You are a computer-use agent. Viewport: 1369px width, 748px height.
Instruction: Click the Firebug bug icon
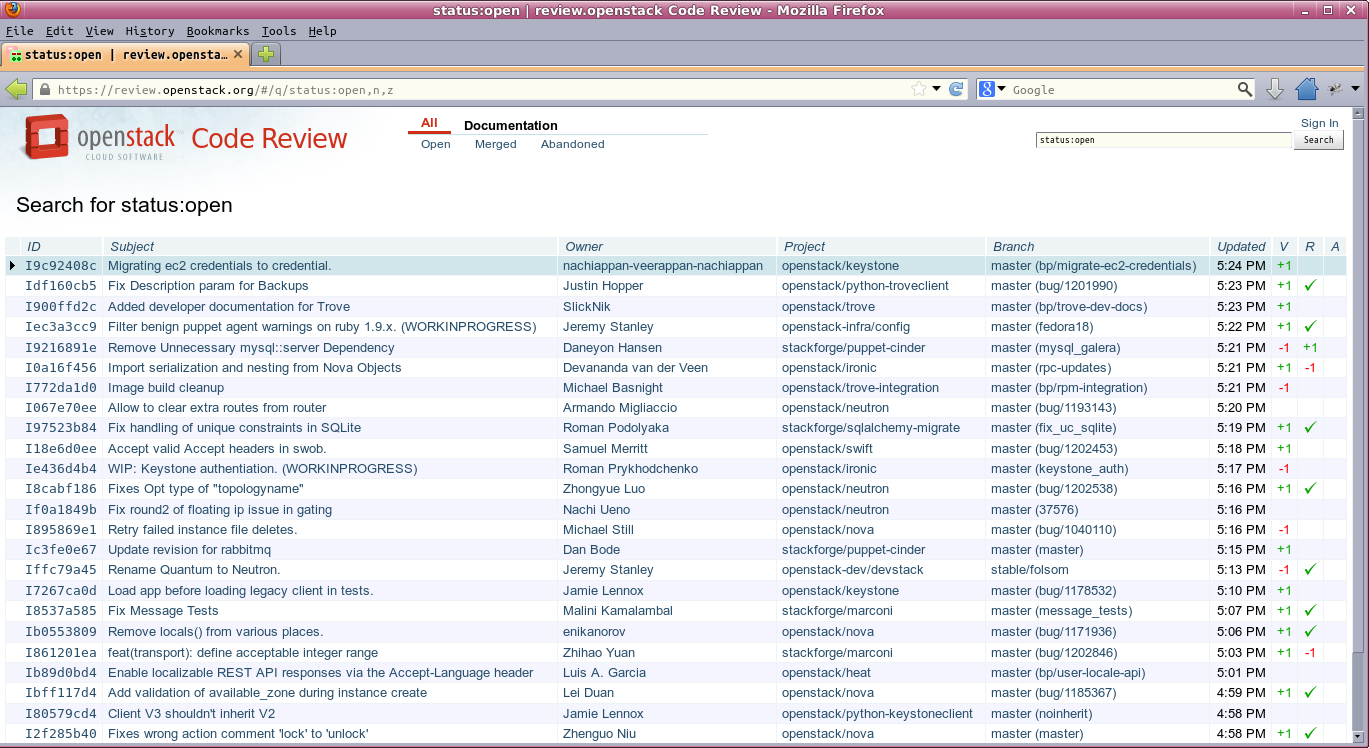[x=1335, y=89]
